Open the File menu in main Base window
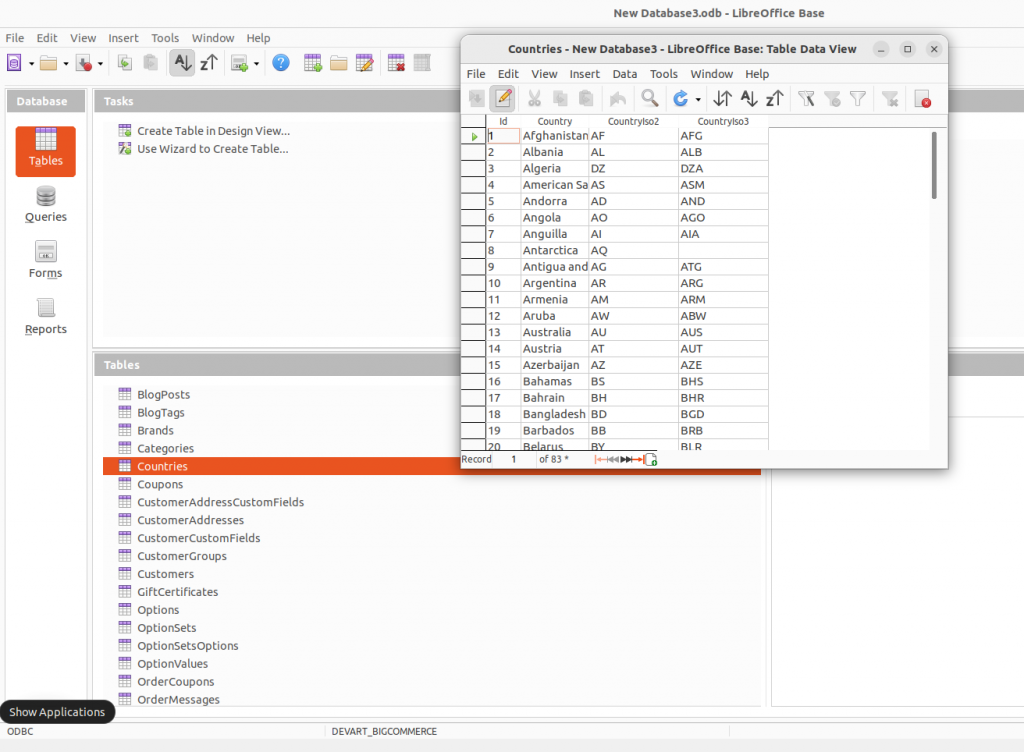Screen dimensions: 1024x752 (x=14, y=38)
